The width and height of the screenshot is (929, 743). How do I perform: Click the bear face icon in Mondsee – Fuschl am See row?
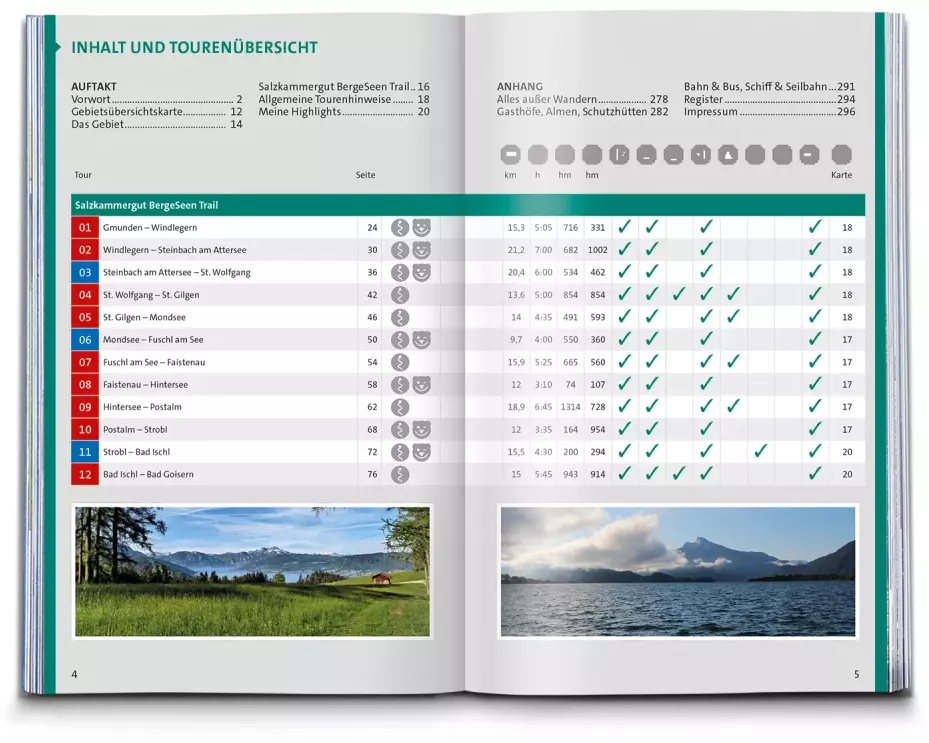[x=422, y=340]
